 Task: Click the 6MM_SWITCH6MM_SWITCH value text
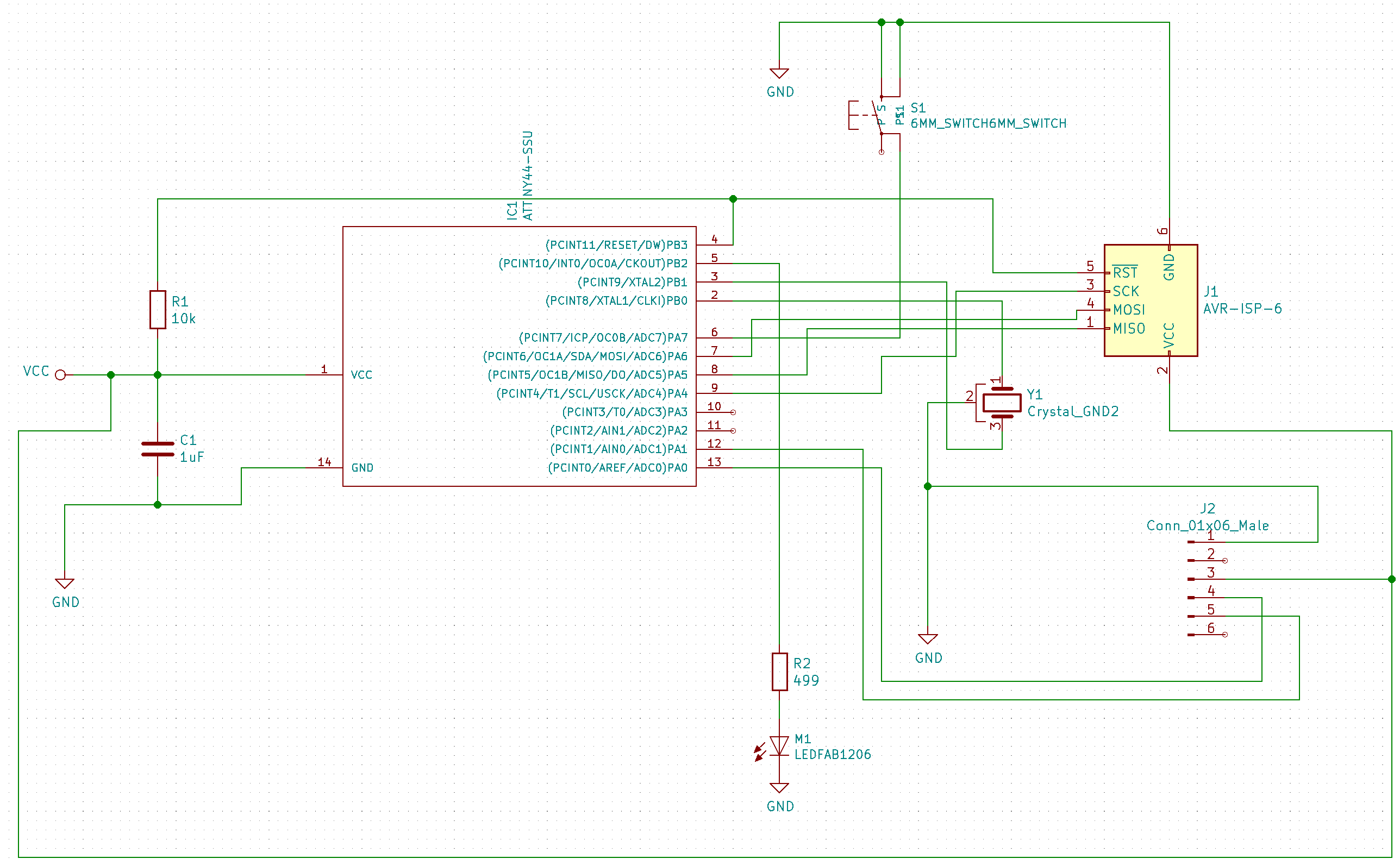tap(988, 123)
